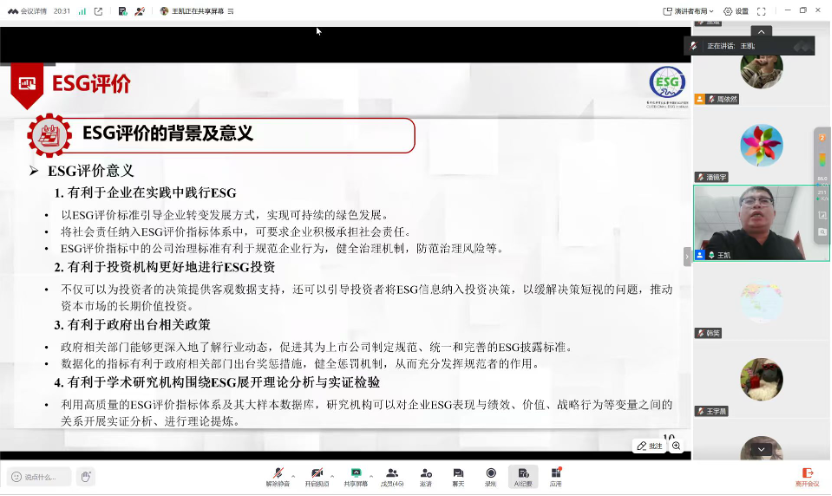
Task: Expand audio options arrow beside mute button
Action: 293,476
